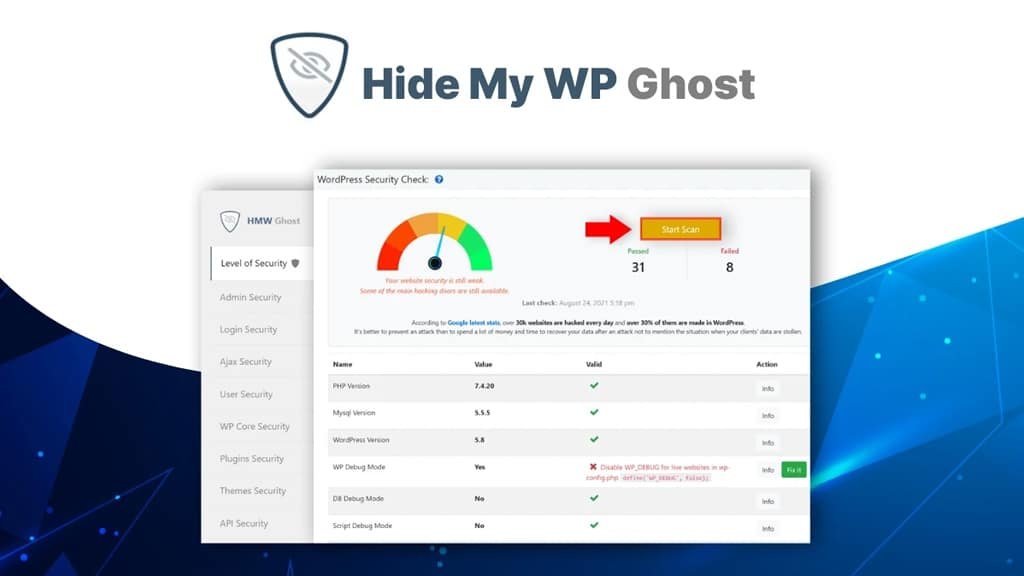Open Admin Security section
The width and height of the screenshot is (1024, 576).
(250, 297)
